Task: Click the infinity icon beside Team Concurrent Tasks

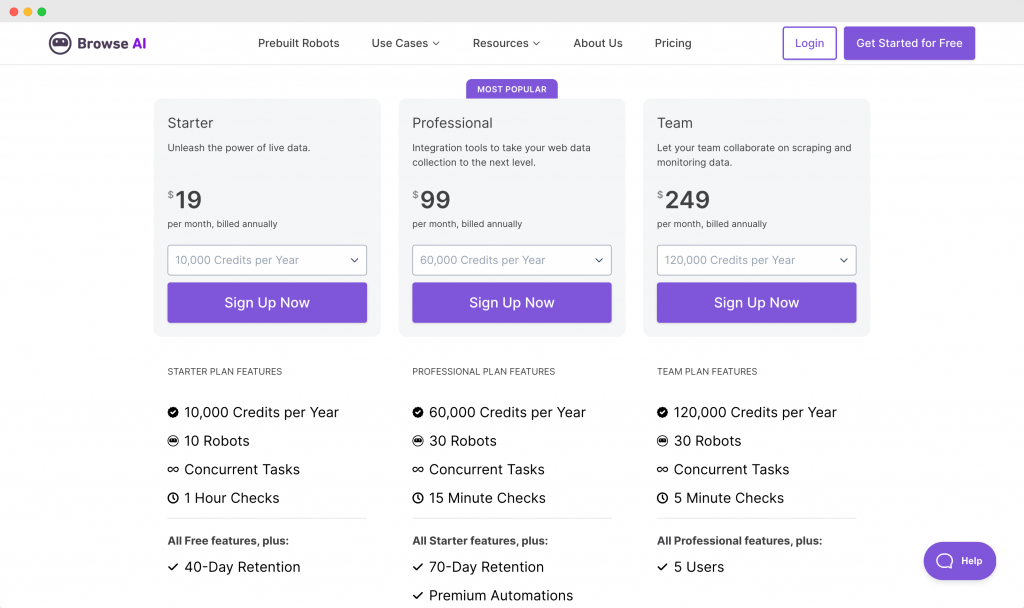Action: coord(662,470)
